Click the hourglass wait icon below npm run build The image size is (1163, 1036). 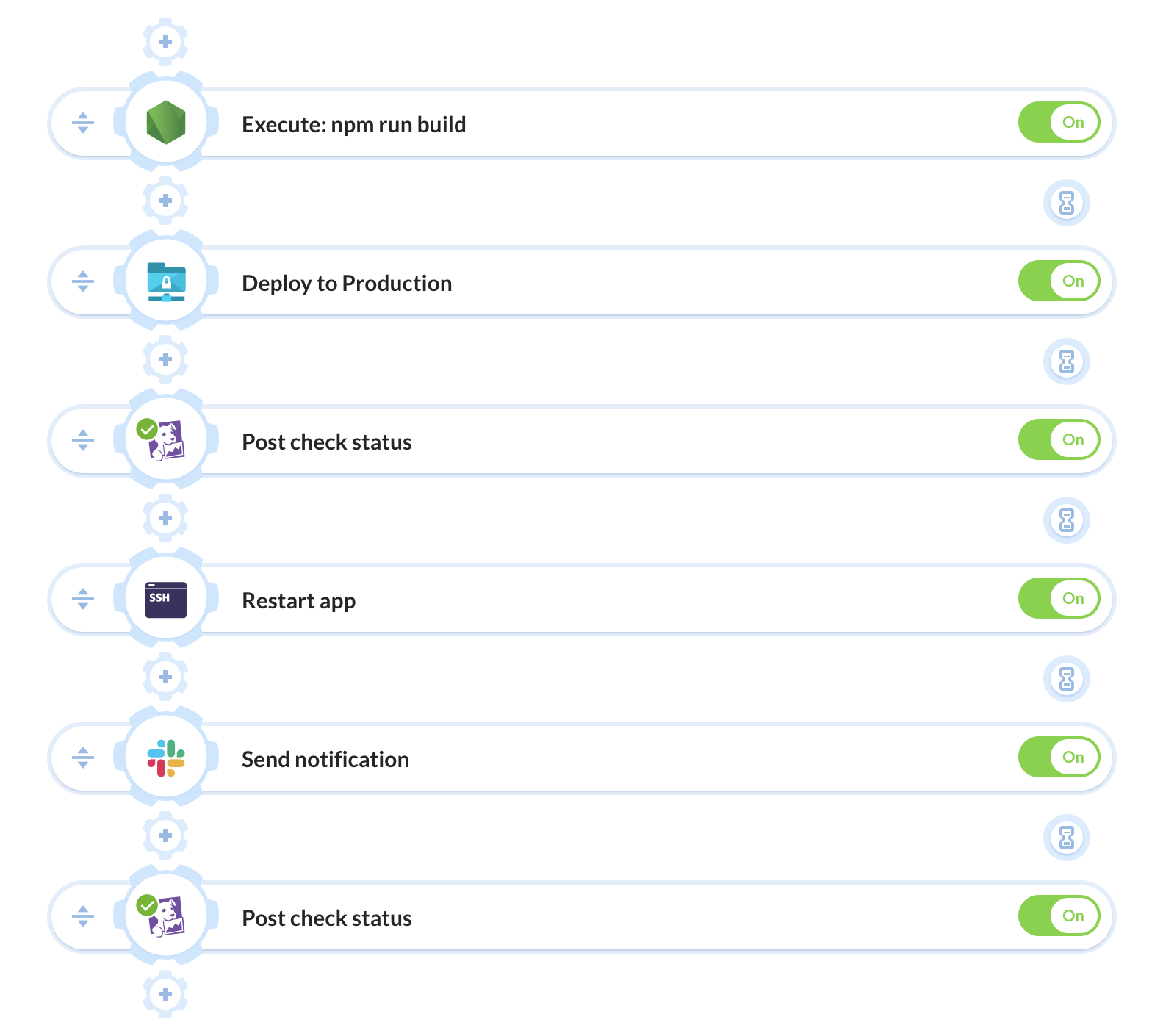1067,202
